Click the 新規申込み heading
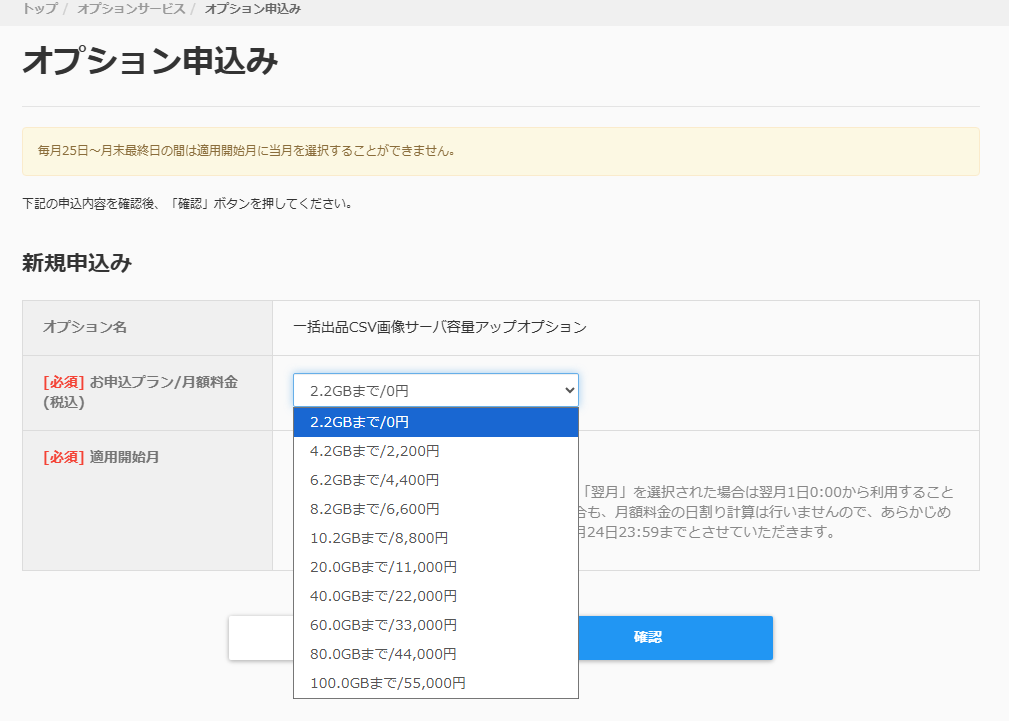The image size is (1009, 721). (x=77, y=263)
